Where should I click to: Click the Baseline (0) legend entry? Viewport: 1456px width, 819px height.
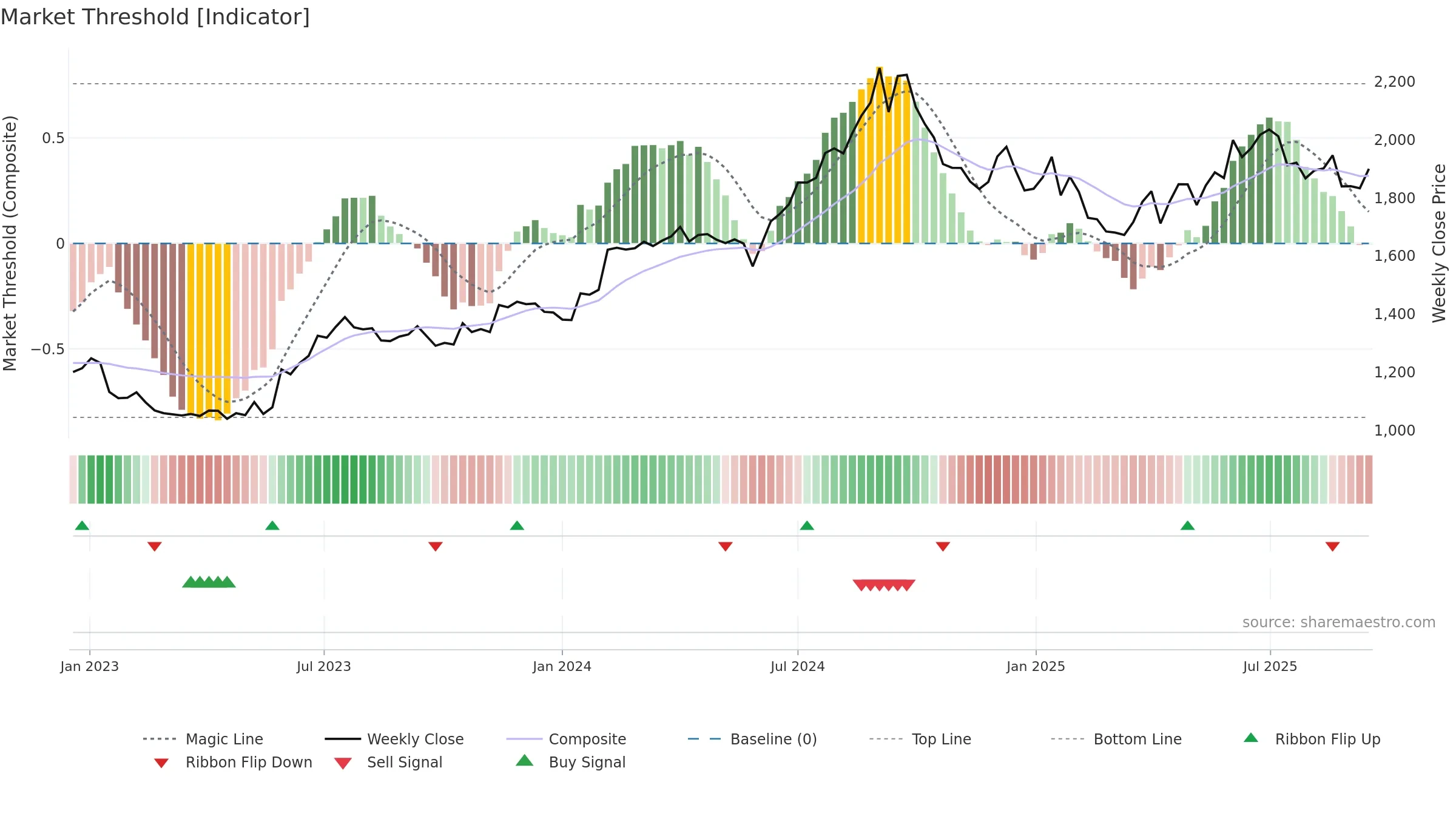(752, 739)
